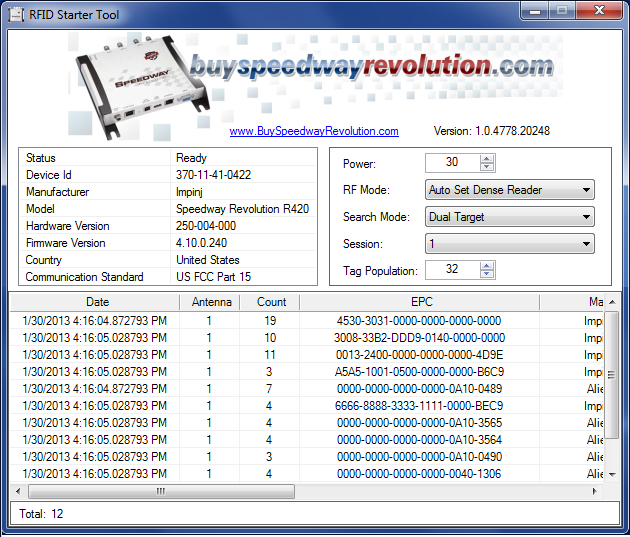Select row with EPC 0000-0000-0000-0000-0A10-0489
Viewport: 630px width, 537px height.
307,389
